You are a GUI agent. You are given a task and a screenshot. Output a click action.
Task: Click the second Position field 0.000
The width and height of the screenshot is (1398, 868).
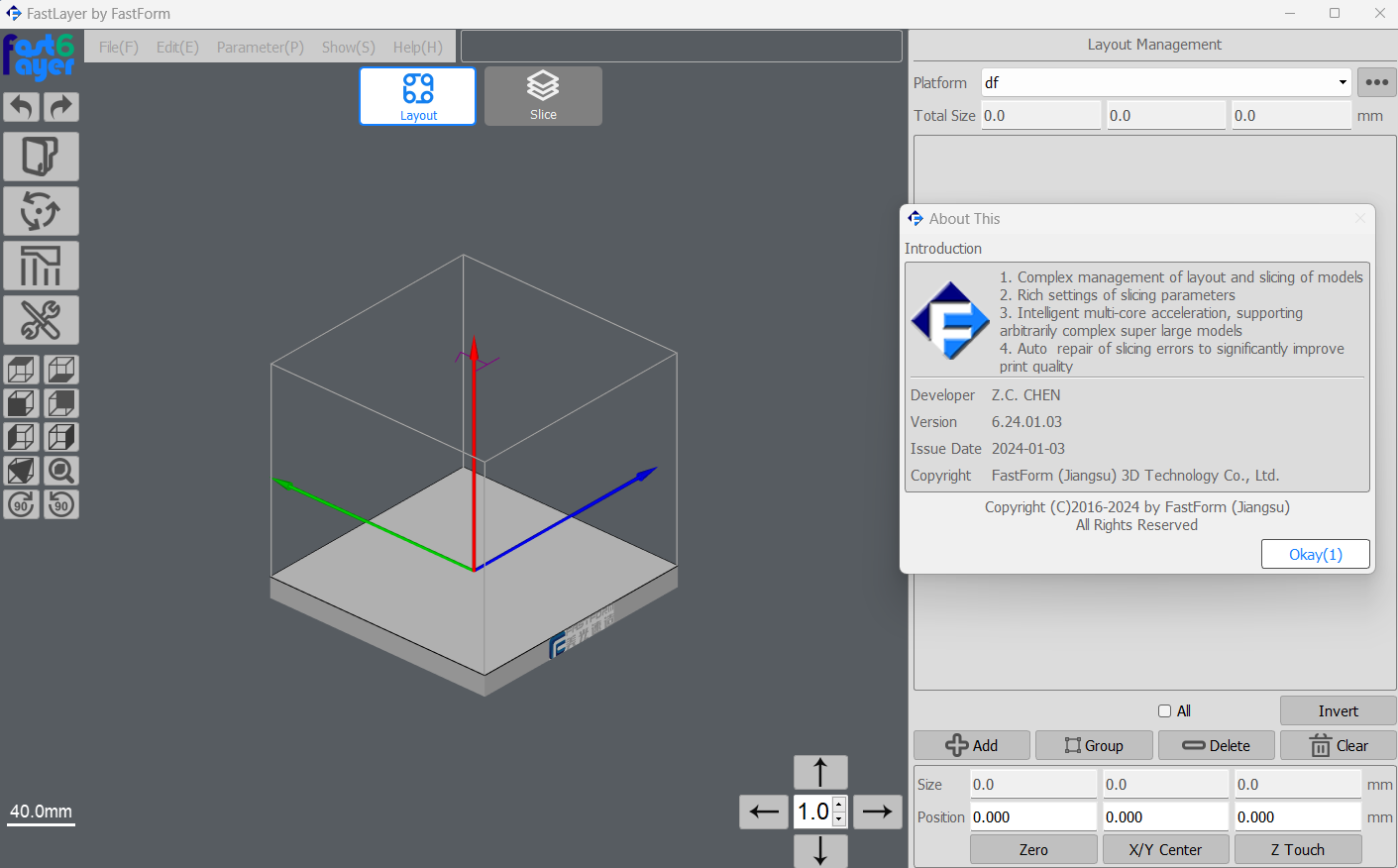pos(1165,816)
